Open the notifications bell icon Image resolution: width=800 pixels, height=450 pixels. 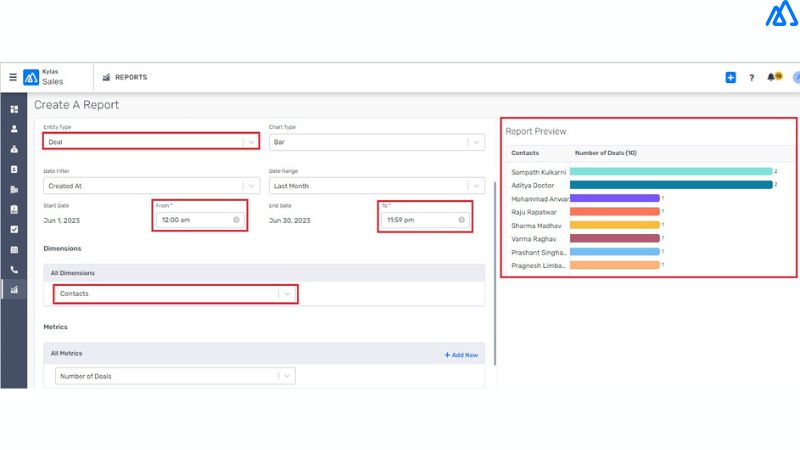click(771, 77)
